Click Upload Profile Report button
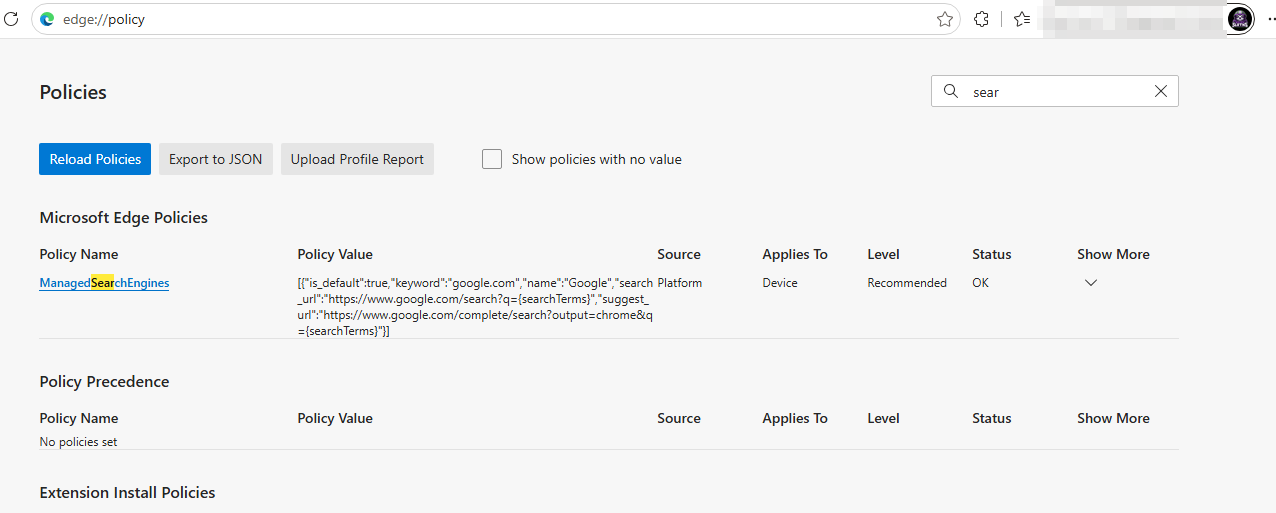Viewport: 1276px width, 513px height. point(357,159)
